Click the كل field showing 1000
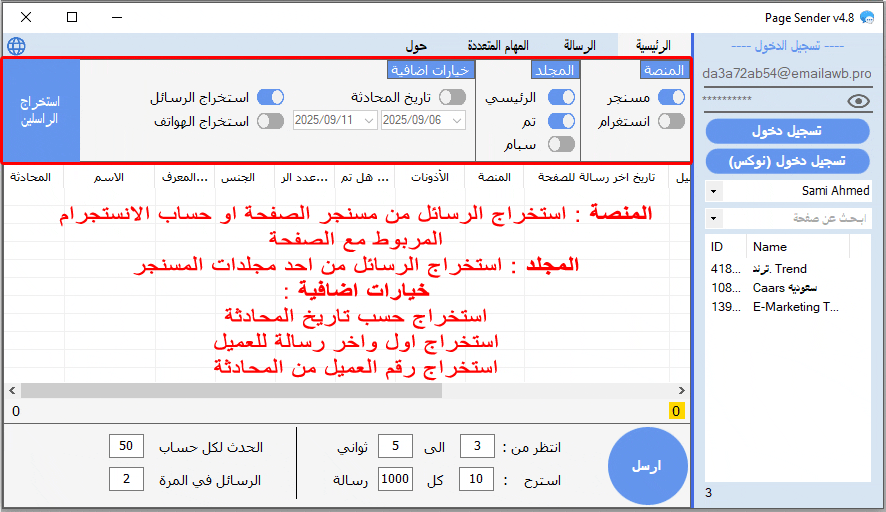Image resolution: width=886 pixels, height=512 pixels. 395,479
